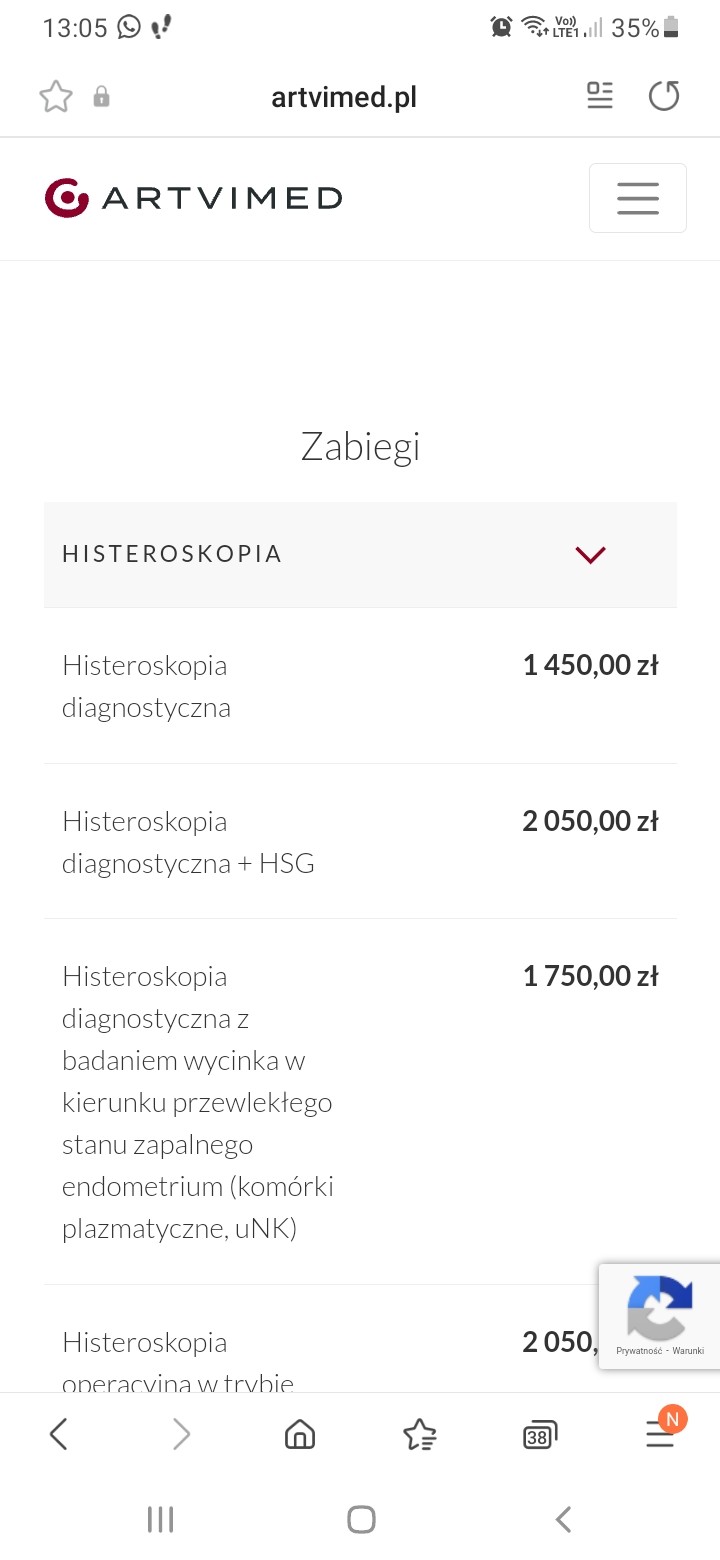Tap the Histeroskopia diagnostyczna 1 450,00 zł price
The height and width of the screenshot is (1560, 720).
click(x=590, y=665)
